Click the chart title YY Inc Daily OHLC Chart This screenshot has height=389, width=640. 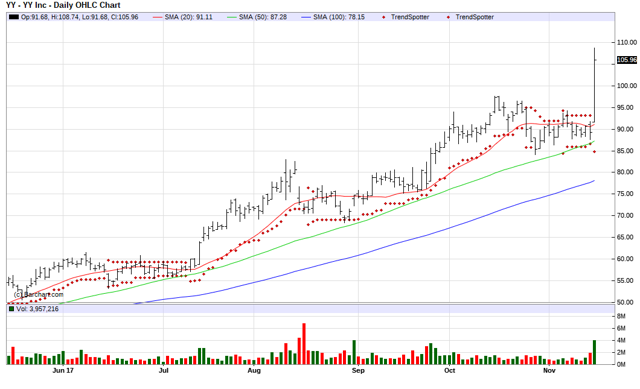(63, 5)
